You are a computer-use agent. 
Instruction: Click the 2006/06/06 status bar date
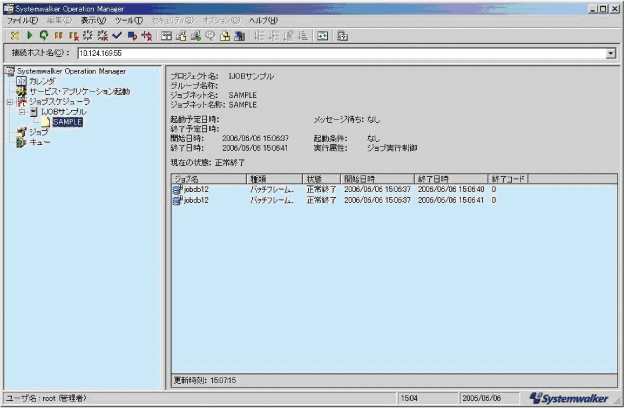point(482,398)
